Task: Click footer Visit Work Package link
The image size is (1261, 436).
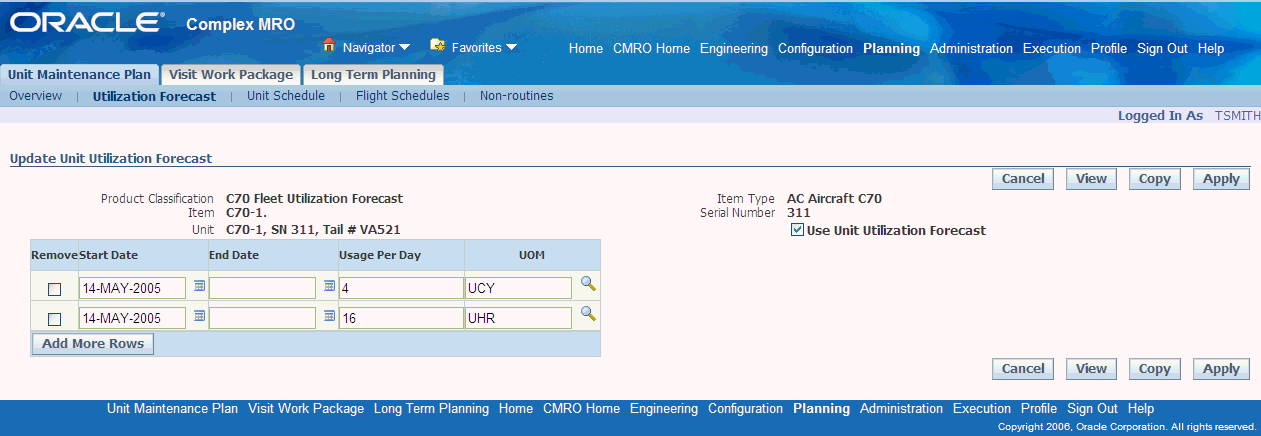Action: coord(306,409)
